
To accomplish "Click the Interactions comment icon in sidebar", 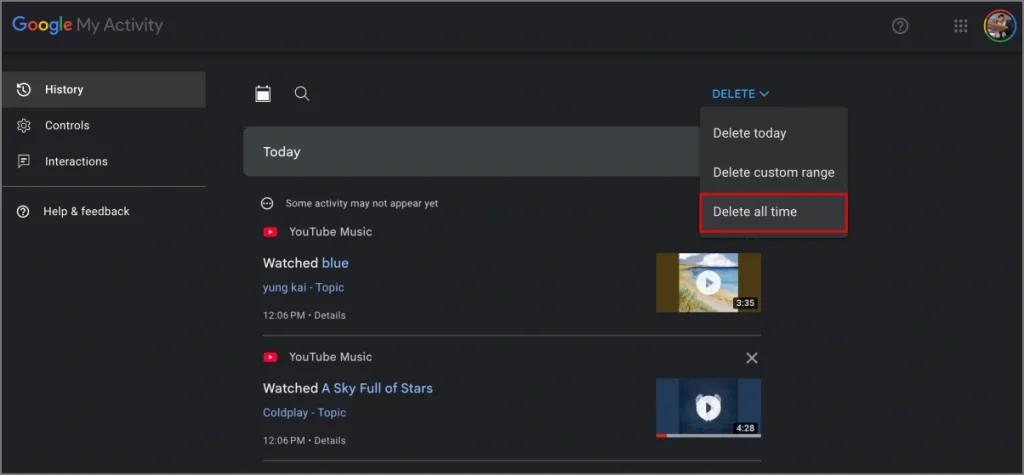I will [x=24, y=161].
